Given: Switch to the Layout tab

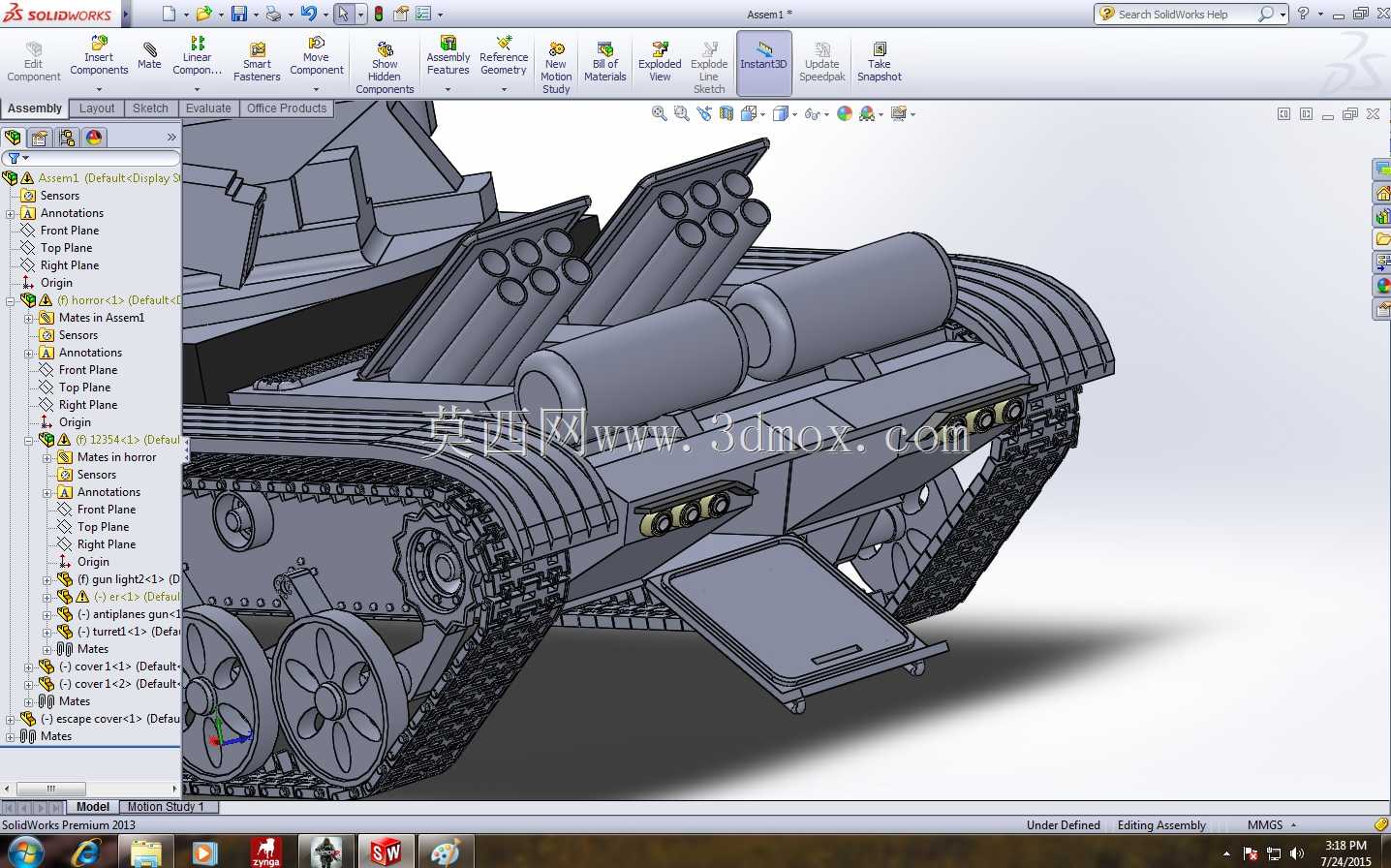Looking at the screenshot, I should click(x=97, y=108).
